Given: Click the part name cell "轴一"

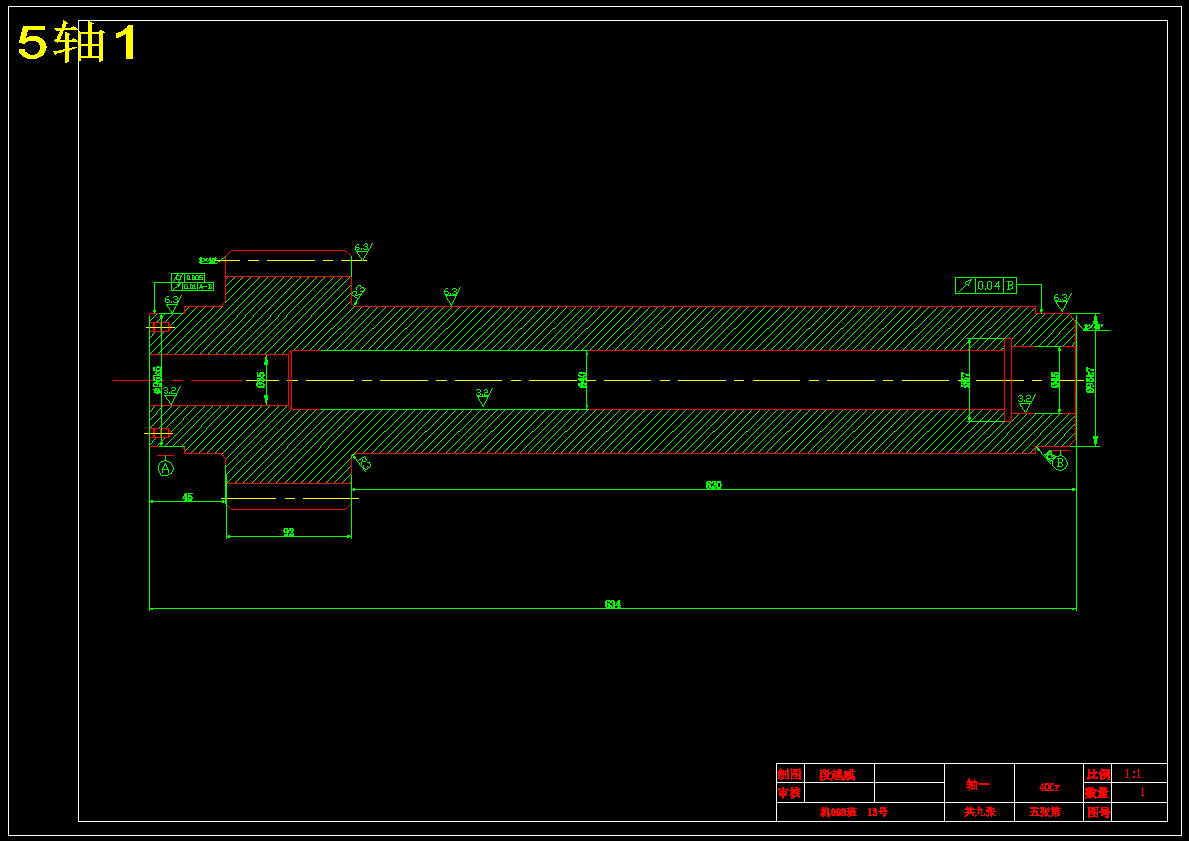Looking at the screenshot, I should point(979,784).
